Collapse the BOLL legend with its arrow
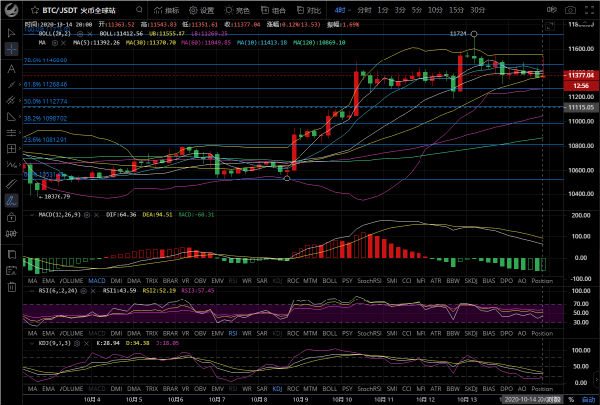600x405 pixels. coord(32,34)
